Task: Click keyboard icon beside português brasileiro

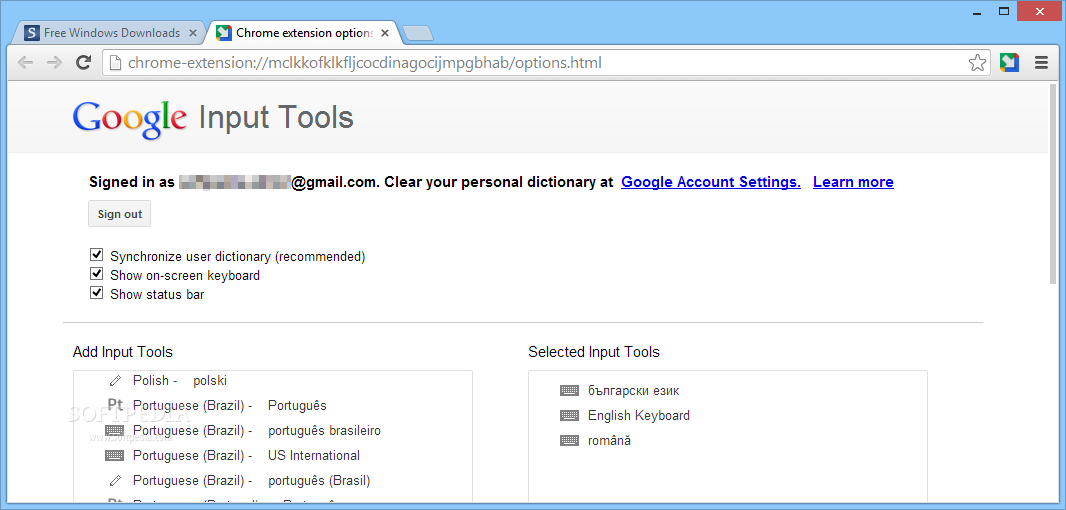Action: pos(115,430)
